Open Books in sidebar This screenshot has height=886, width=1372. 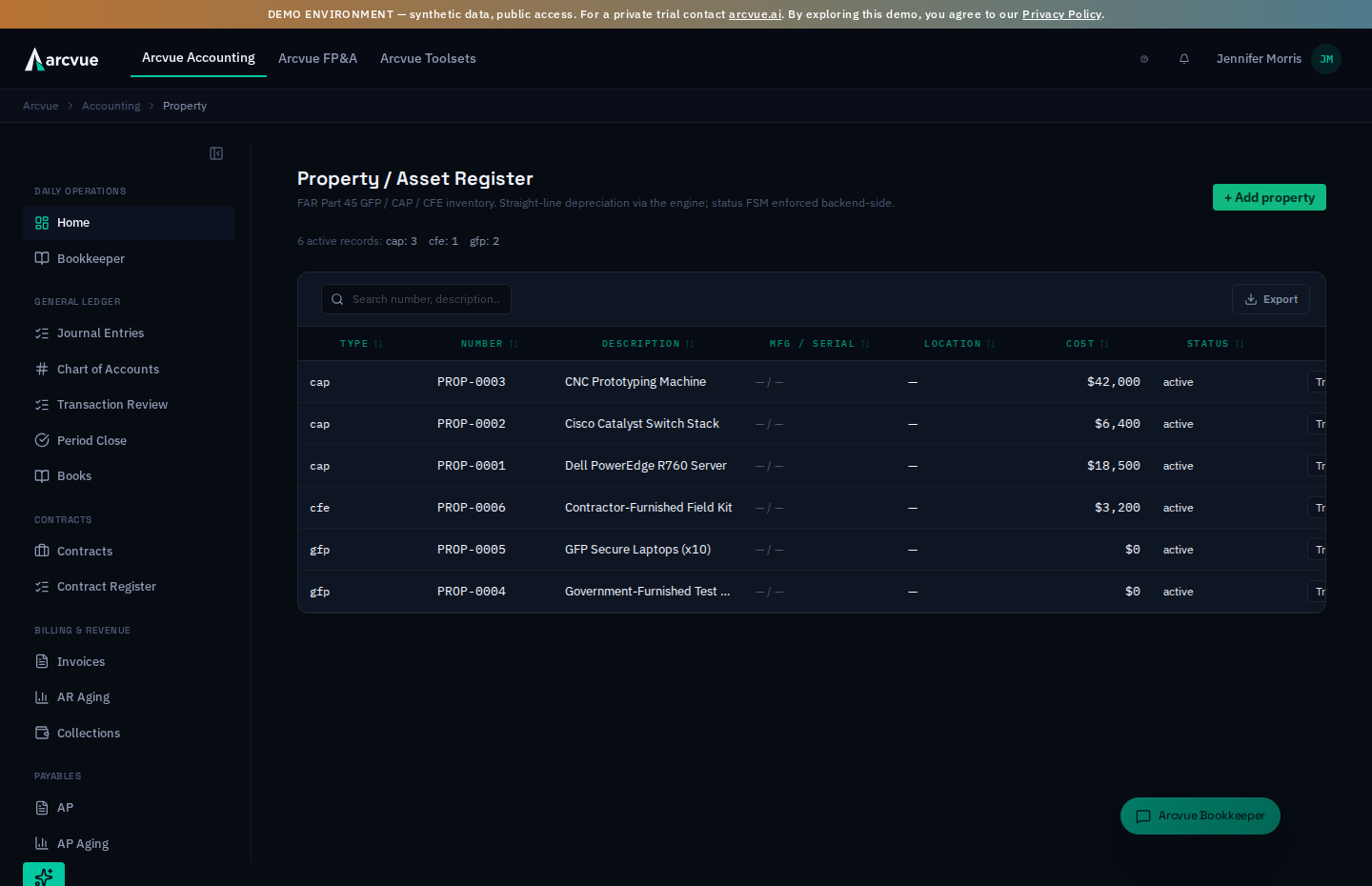(129, 476)
